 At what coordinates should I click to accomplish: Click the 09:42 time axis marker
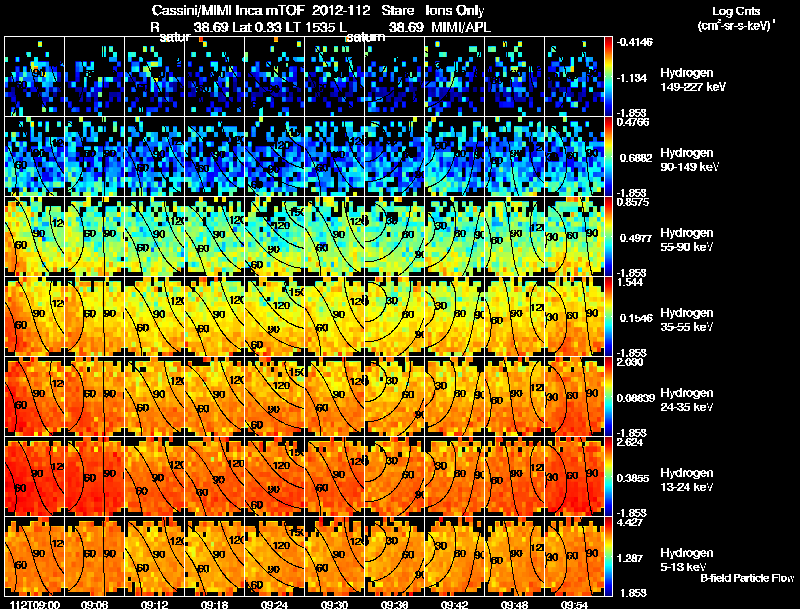click(x=454, y=604)
